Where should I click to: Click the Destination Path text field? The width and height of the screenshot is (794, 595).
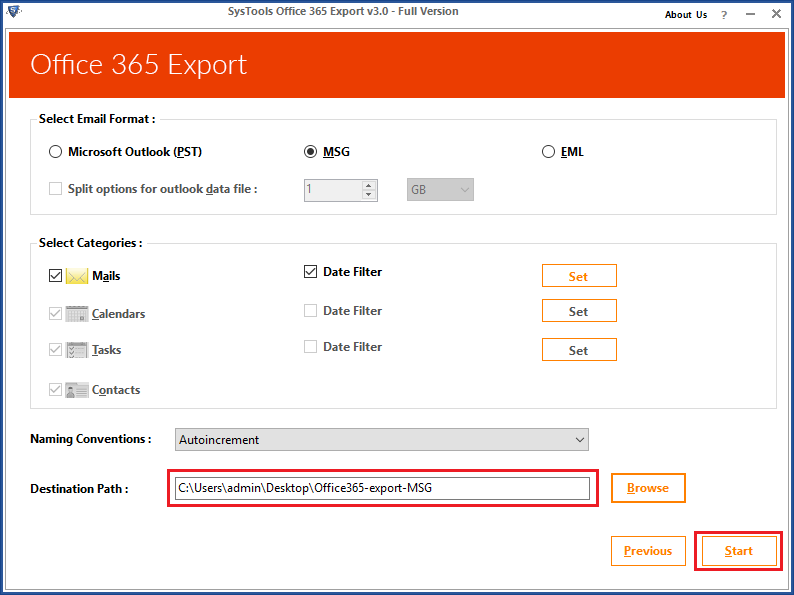tap(382, 488)
